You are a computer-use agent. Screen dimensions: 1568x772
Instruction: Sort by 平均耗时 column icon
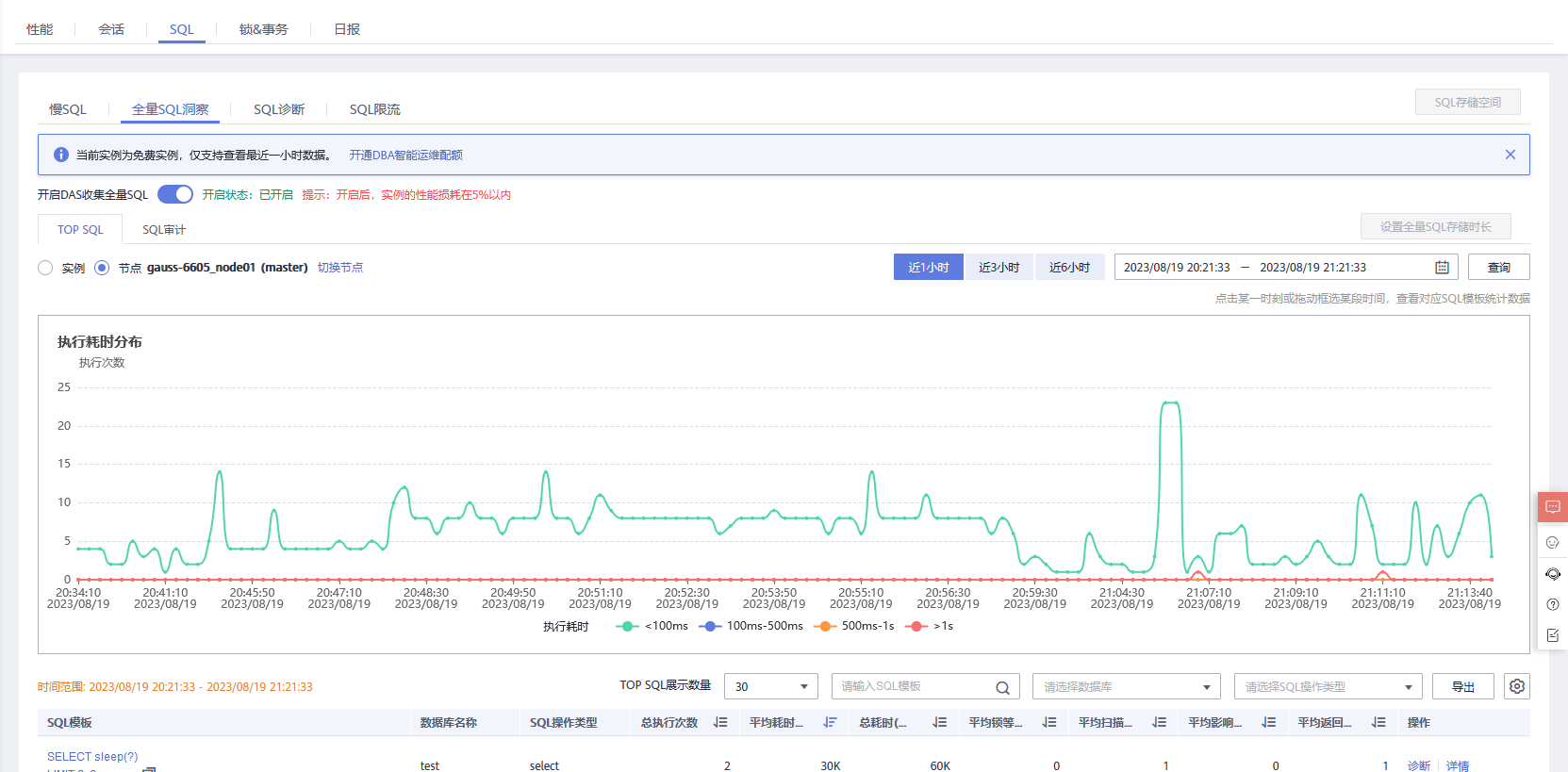830,722
